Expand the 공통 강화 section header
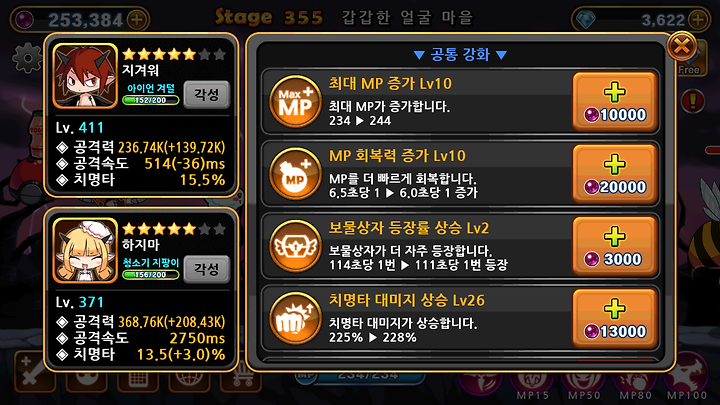Viewport: 720px width, 405px height. (x=460, y=55)
